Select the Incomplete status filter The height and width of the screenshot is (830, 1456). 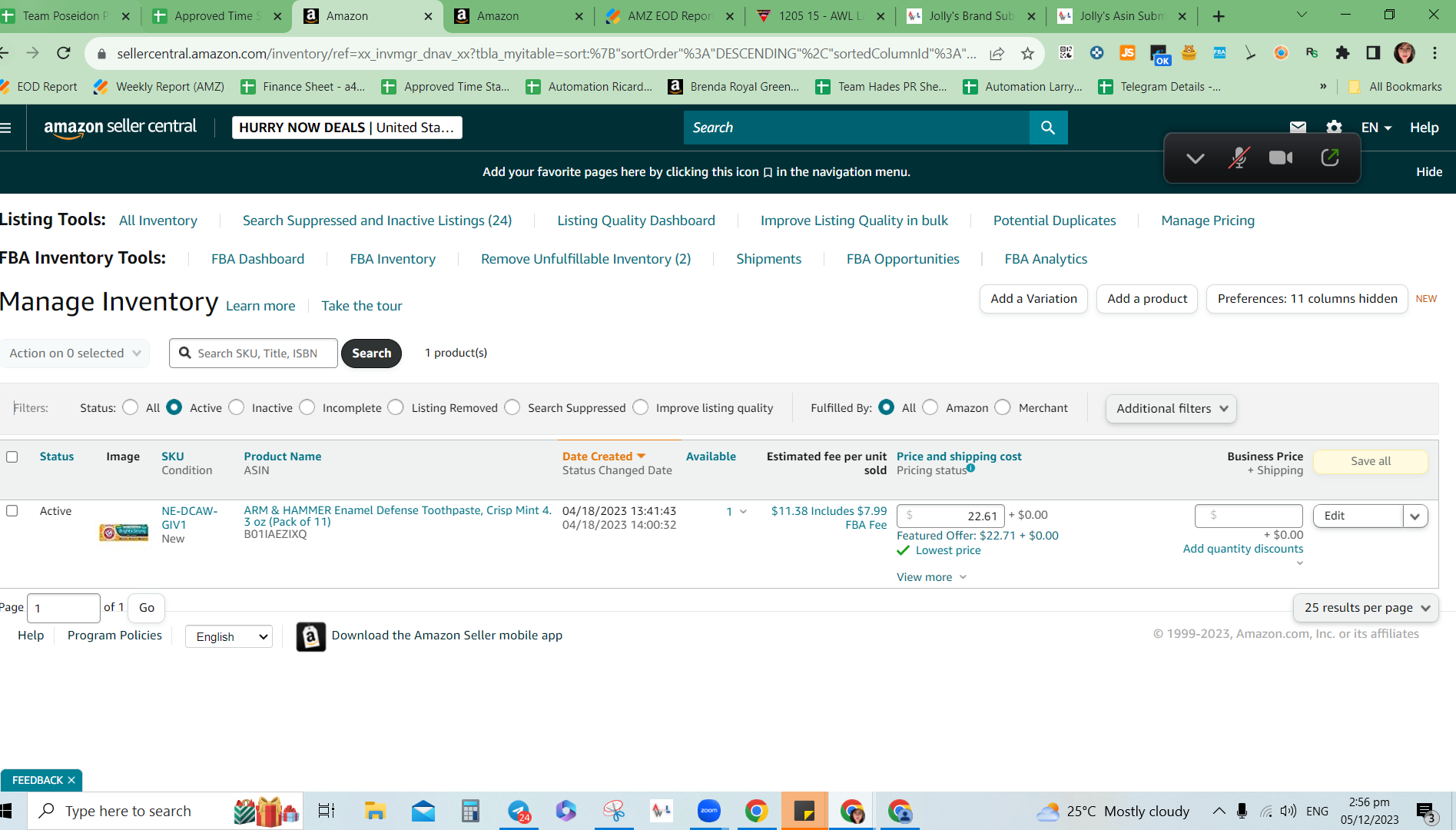click(x=307, y=407)
